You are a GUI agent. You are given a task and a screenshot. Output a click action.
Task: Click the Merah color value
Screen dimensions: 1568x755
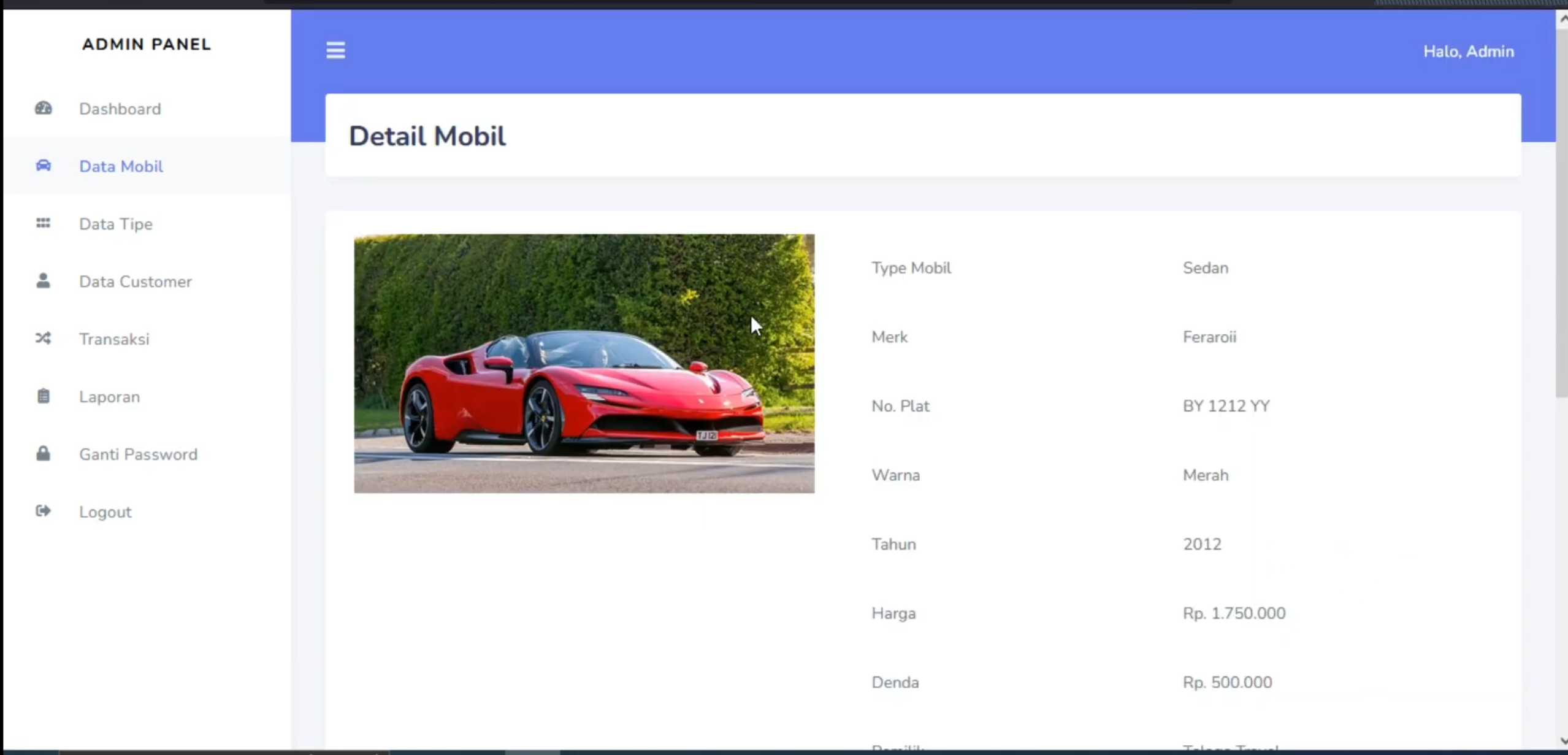click(1206, 475)
